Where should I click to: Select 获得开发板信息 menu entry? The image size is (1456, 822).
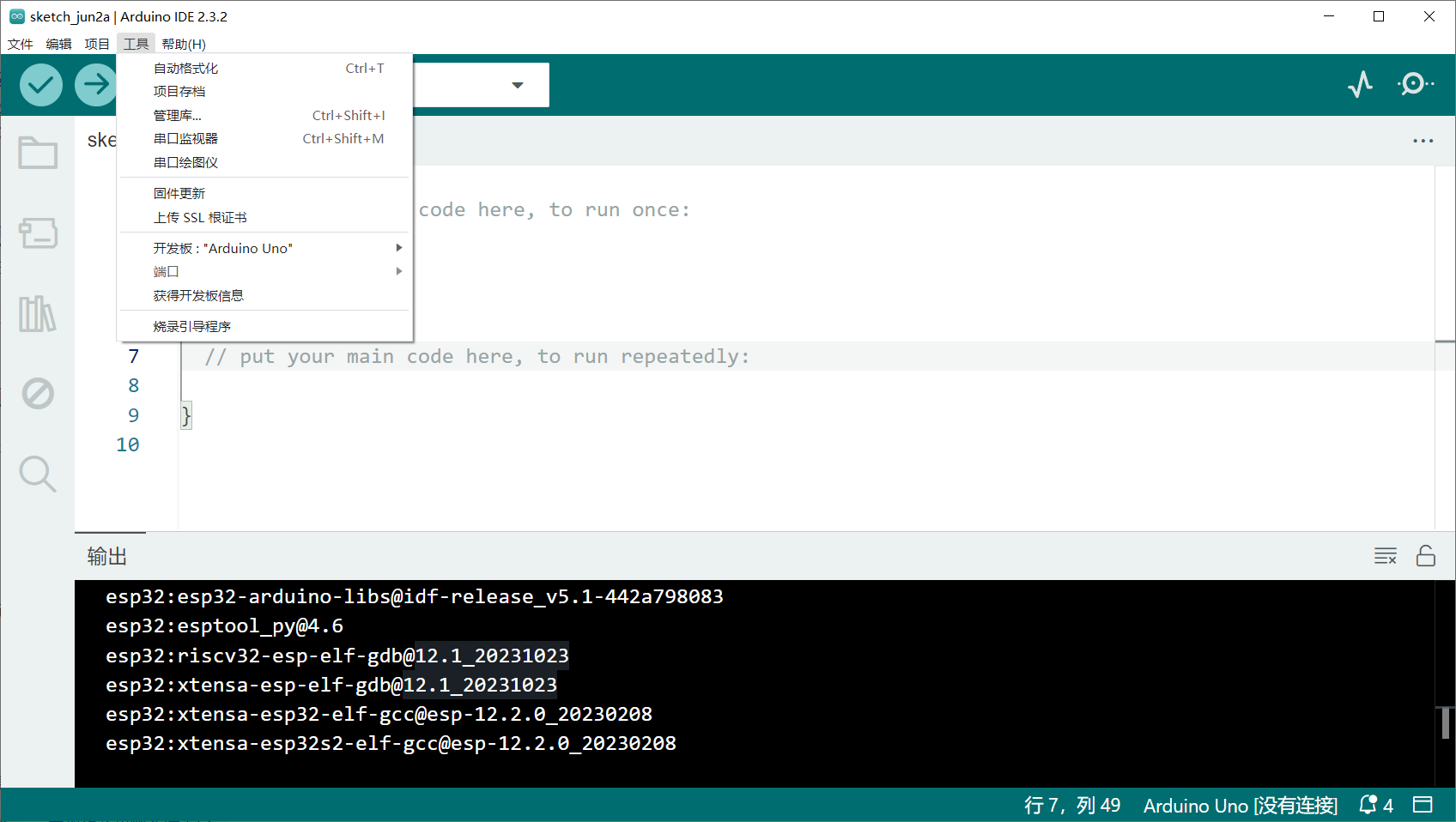tap(264, 295)
